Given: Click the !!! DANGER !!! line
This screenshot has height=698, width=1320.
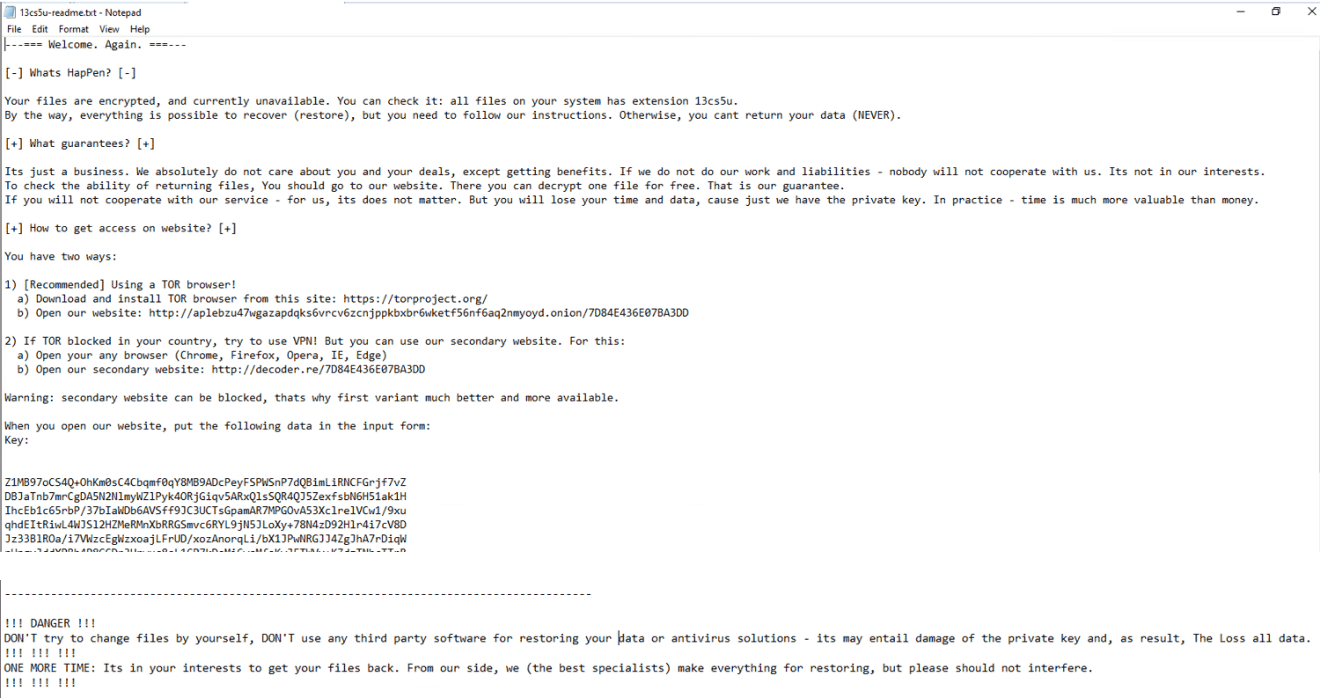Looking at the screenshot, I should (50, 623).
